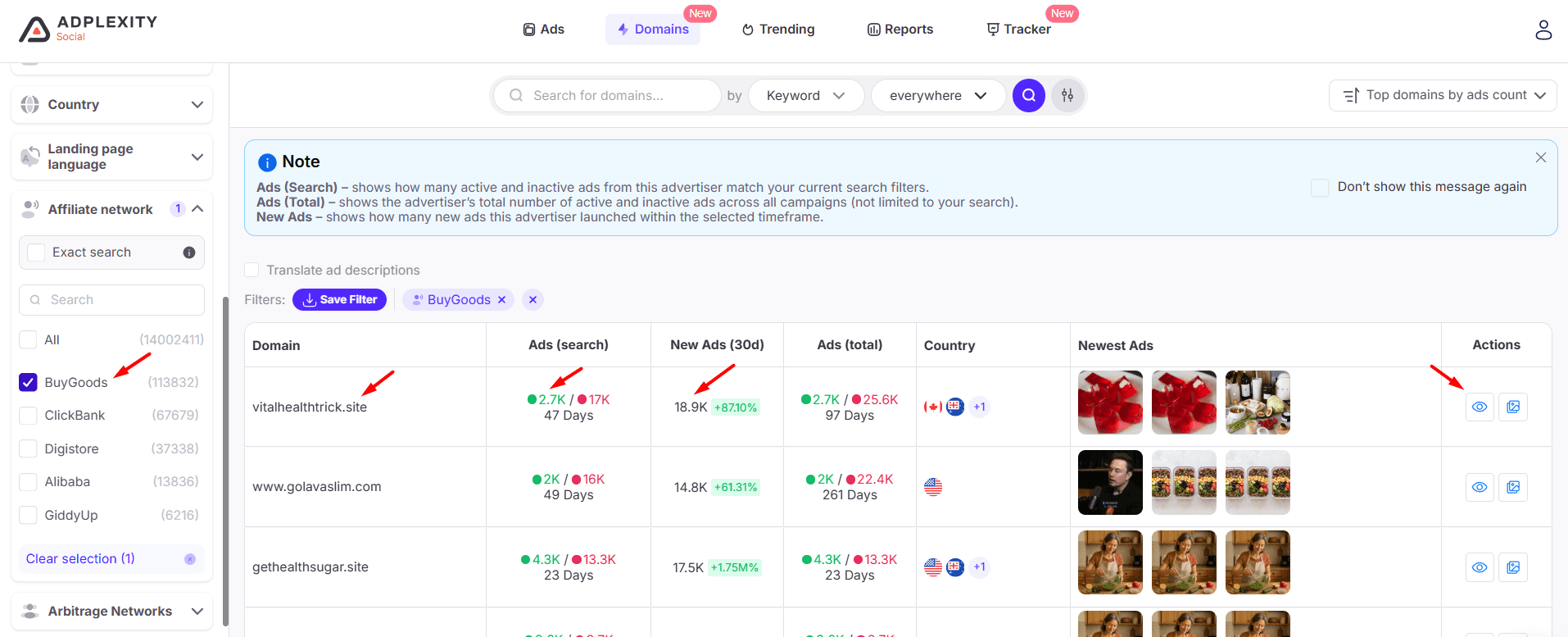This screenshot has width=1568, height=637.
Task: Tick the ClickBank checkbox
Action: pyautogui.click(x=28, y=416)
